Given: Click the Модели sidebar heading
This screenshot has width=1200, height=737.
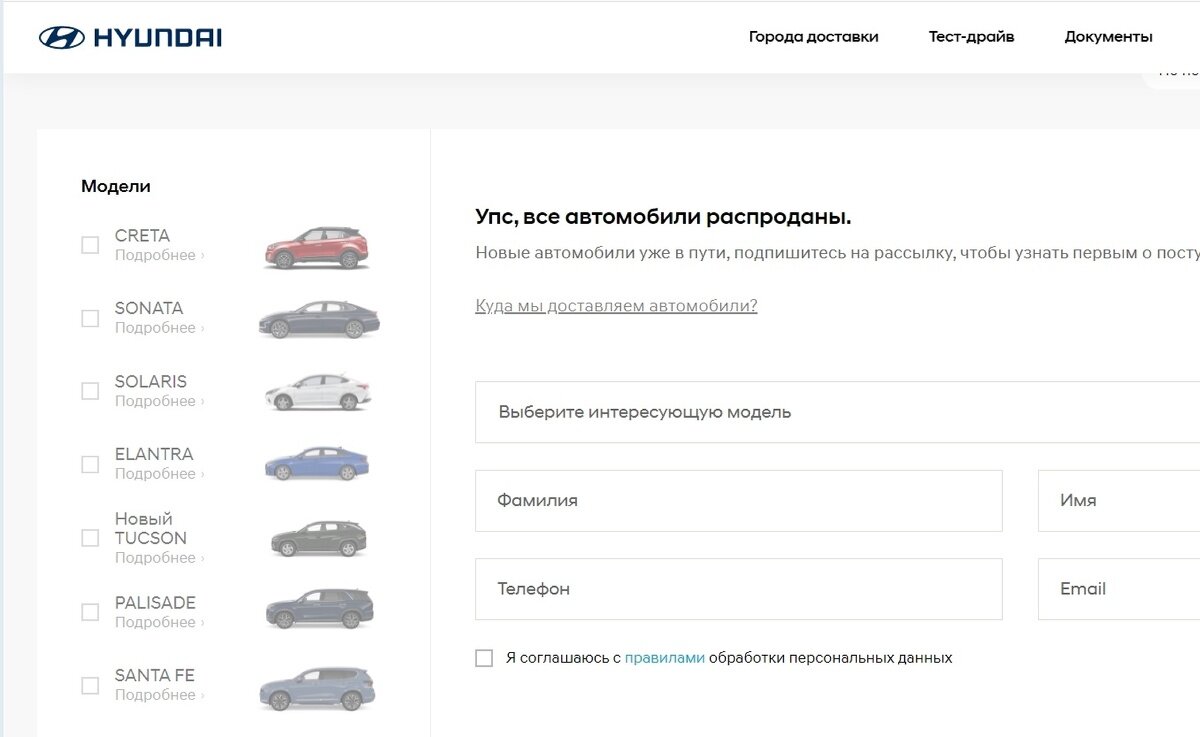Looking at the screenshot, I should click(116, 186).
